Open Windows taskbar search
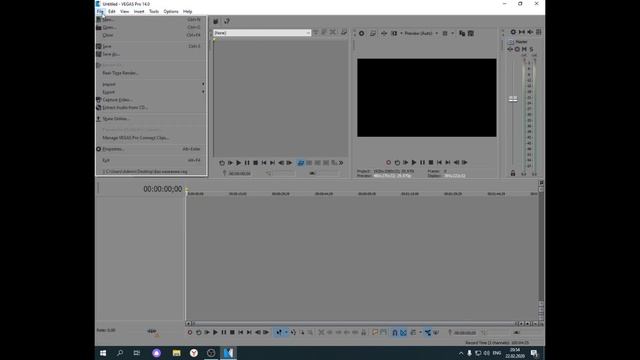The width and height of the screenshot is (640, 360). click(120, 353)
